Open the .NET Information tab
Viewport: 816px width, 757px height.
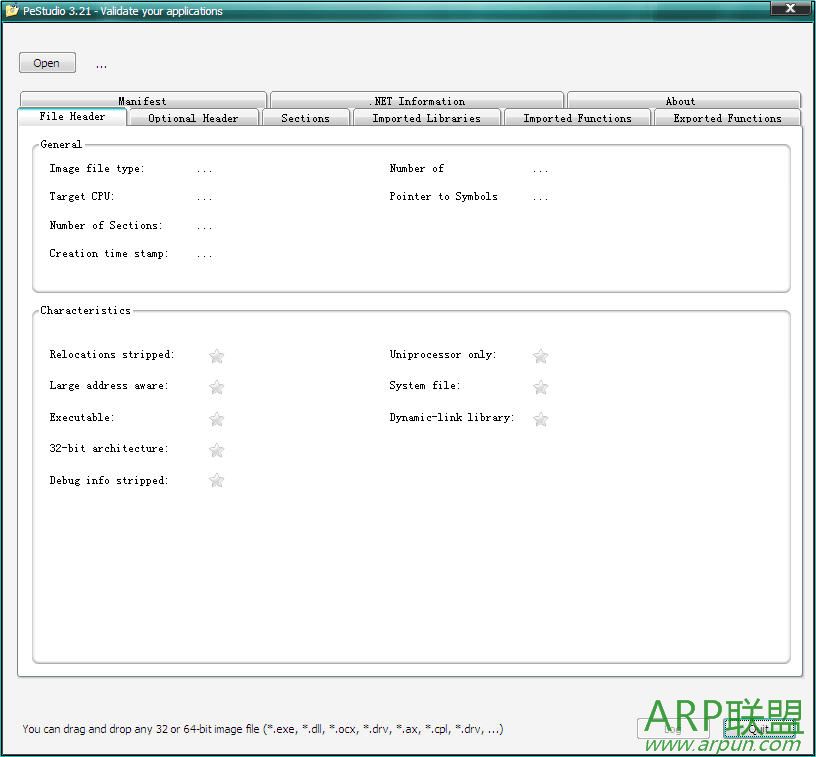(417, 101)
